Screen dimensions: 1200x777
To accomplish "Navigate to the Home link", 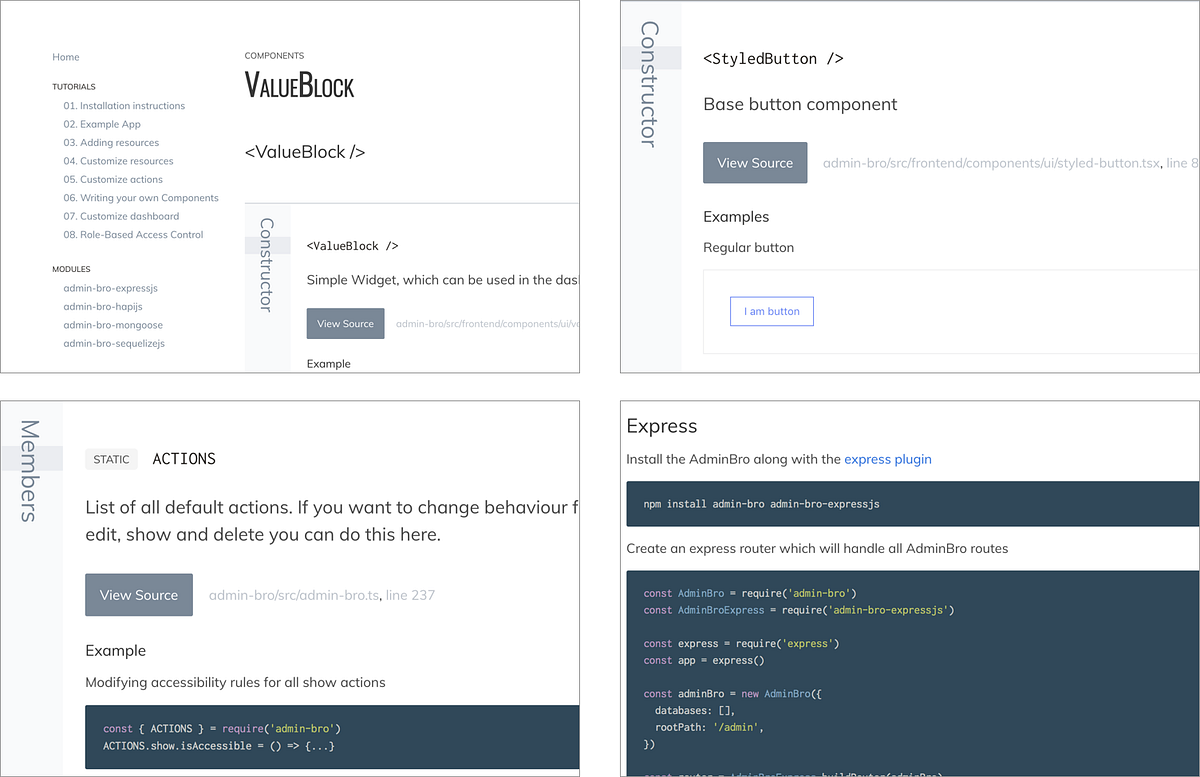I will coord(65,57).
